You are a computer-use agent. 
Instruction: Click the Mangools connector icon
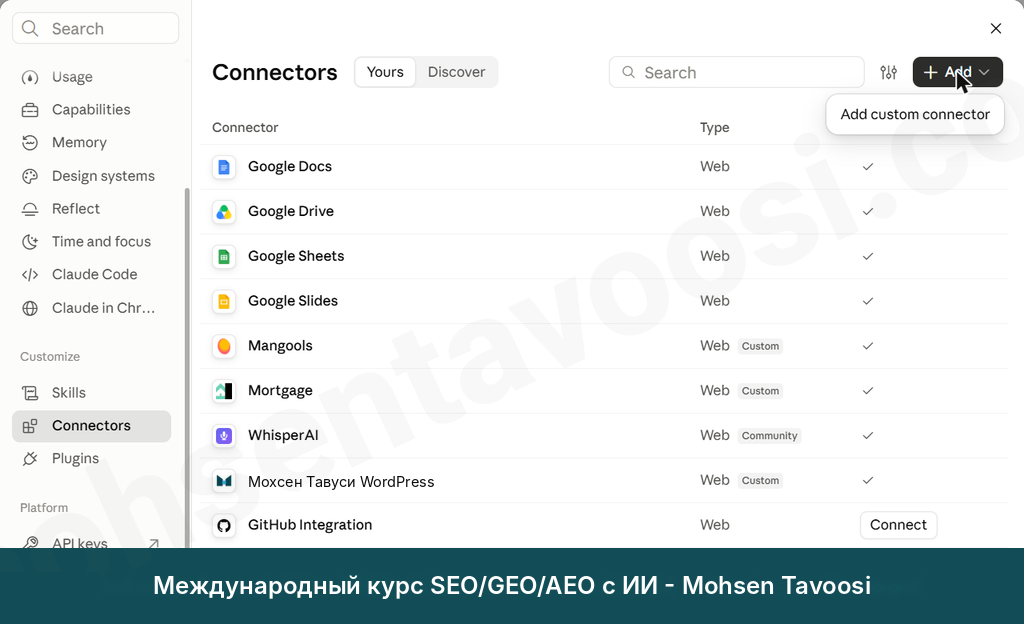click(224, 346)
